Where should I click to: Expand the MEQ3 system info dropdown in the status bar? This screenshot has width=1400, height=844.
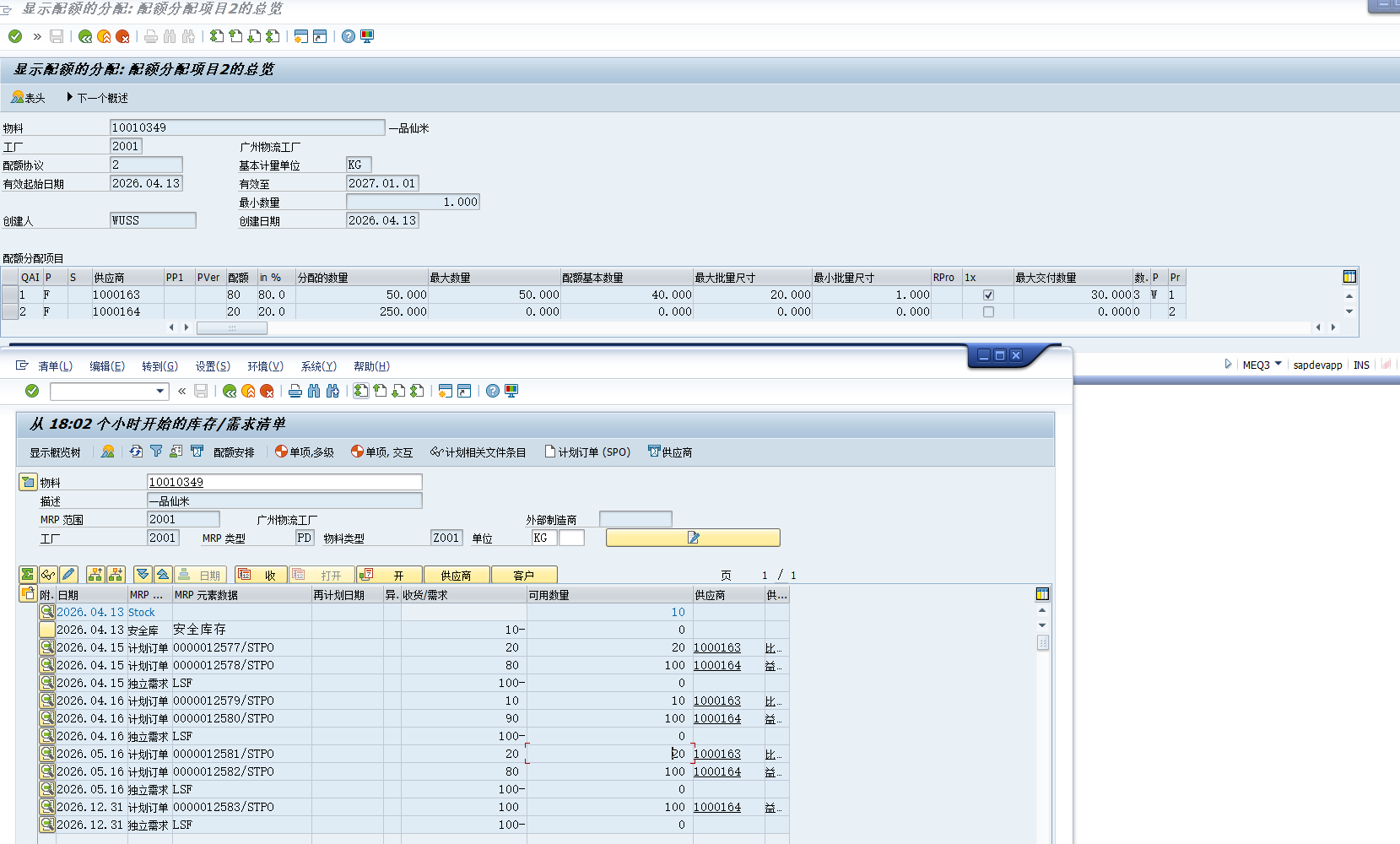[1278, 364]
